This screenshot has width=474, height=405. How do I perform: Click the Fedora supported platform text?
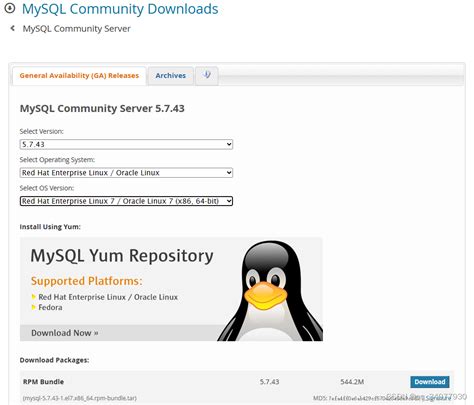50,307
